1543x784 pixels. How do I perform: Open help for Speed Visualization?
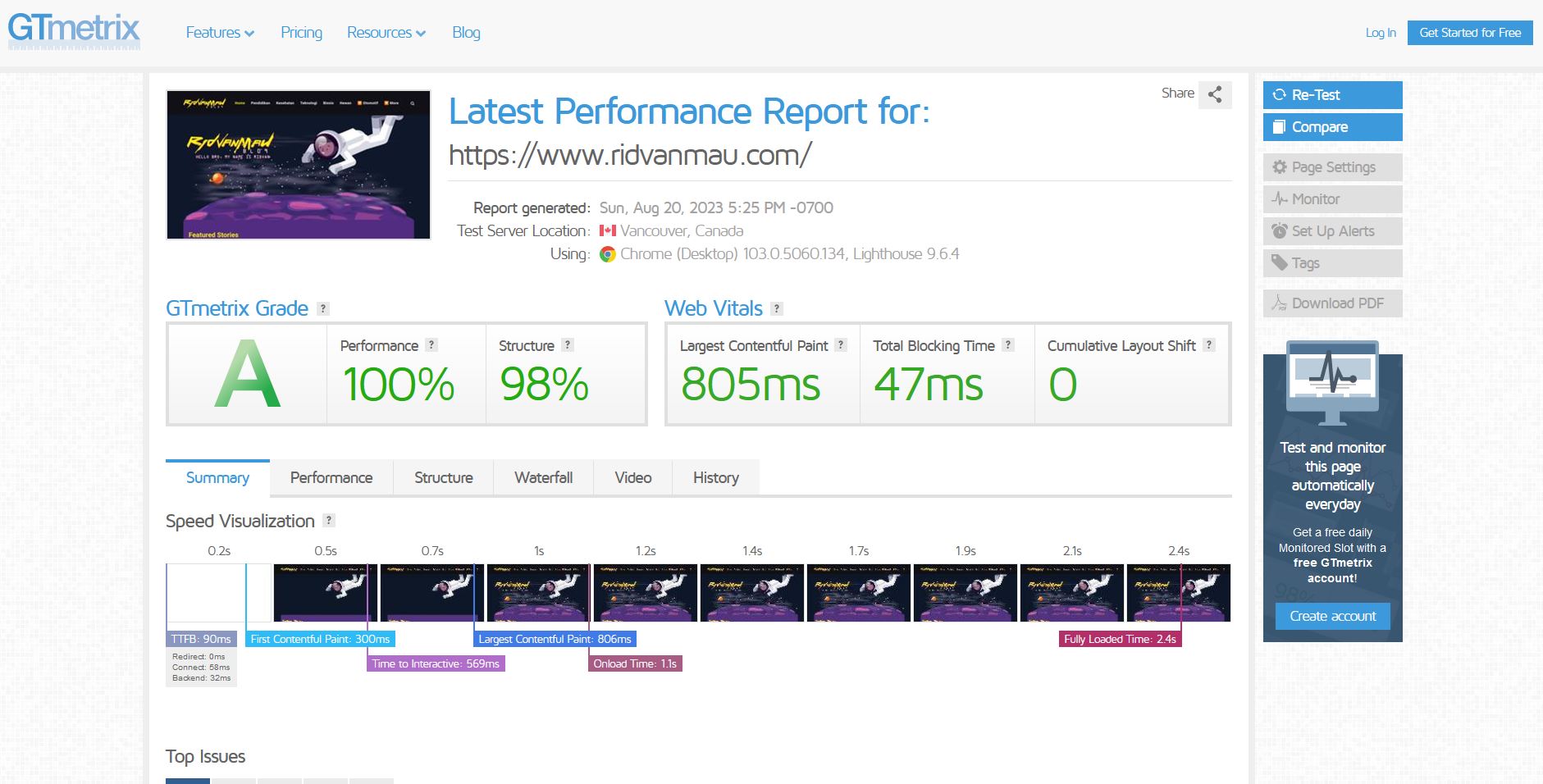[329, 520]
